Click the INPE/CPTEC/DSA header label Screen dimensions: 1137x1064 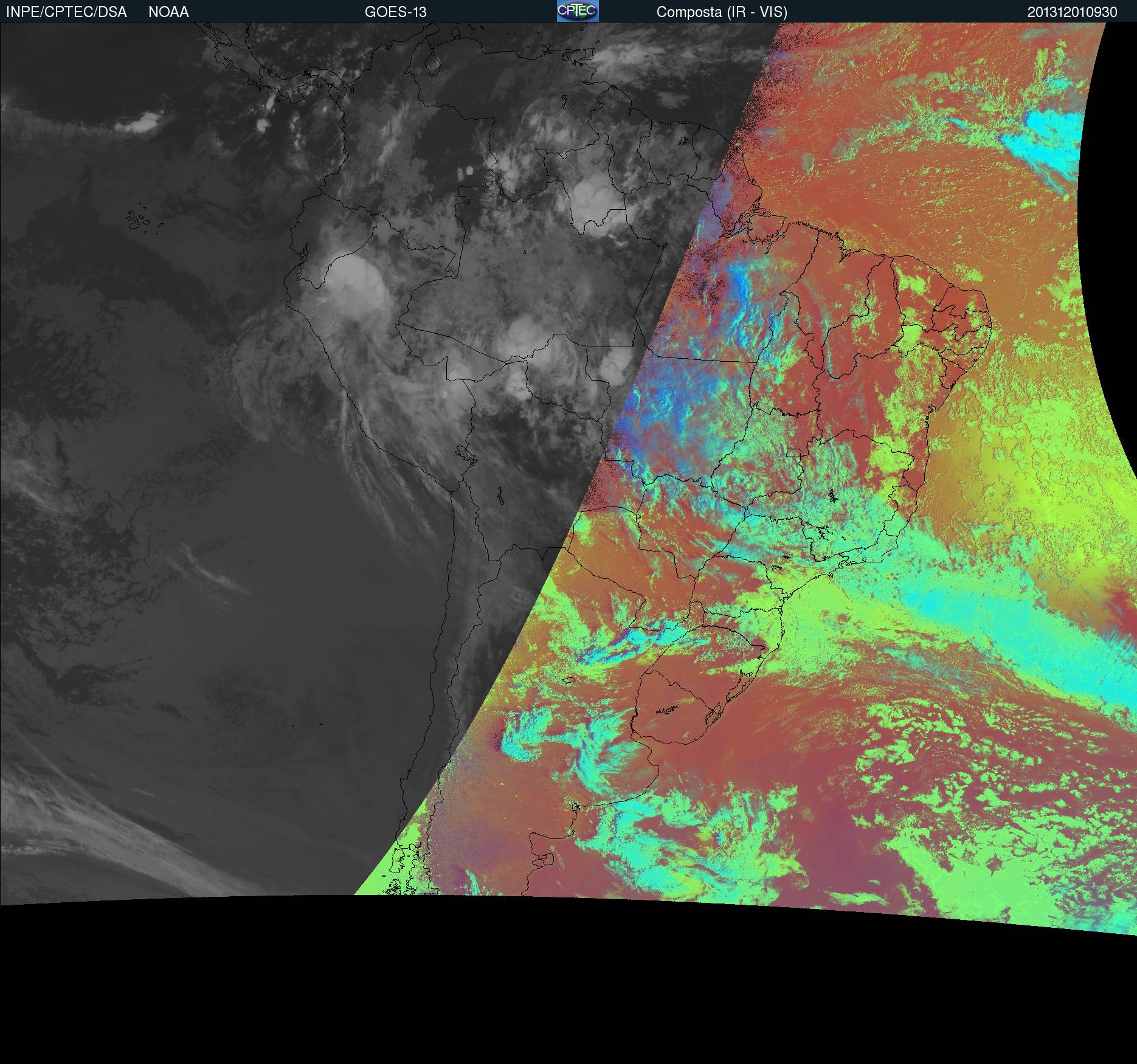click(x=66, y=12)
